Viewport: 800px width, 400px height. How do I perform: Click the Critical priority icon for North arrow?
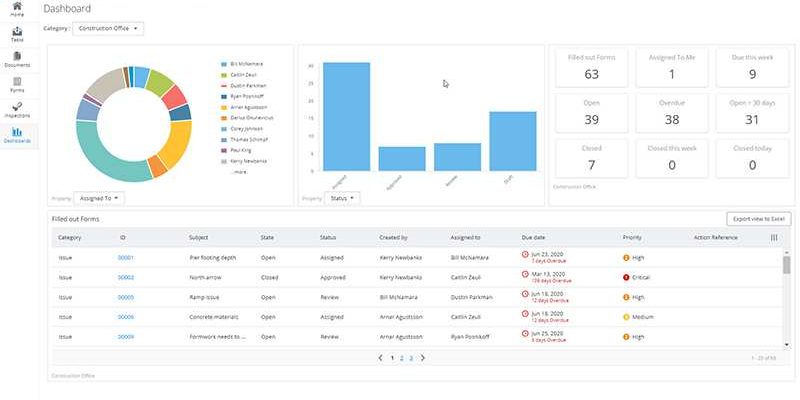[626, 277]
